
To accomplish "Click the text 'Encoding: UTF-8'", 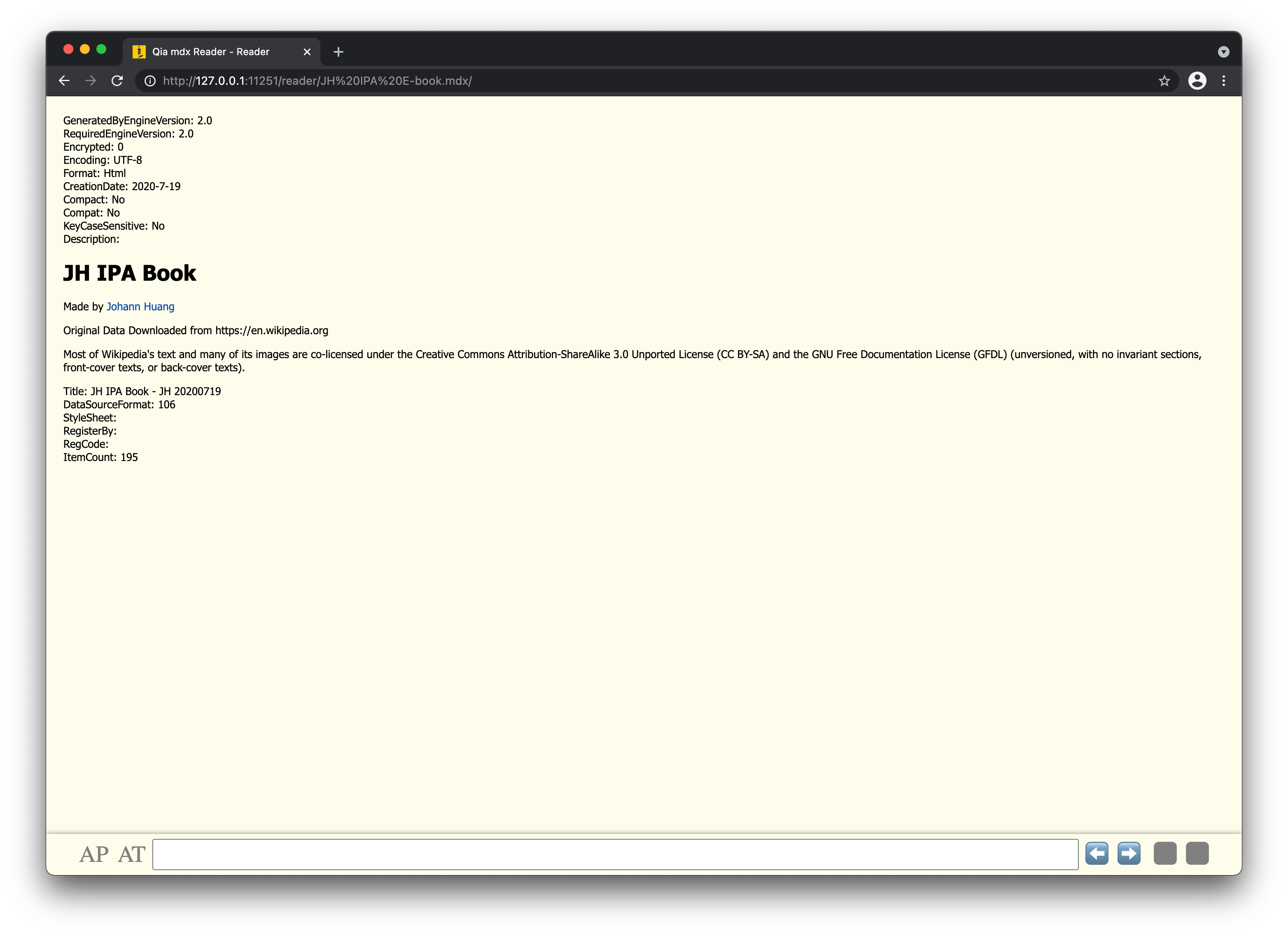I will coord(103,160).
